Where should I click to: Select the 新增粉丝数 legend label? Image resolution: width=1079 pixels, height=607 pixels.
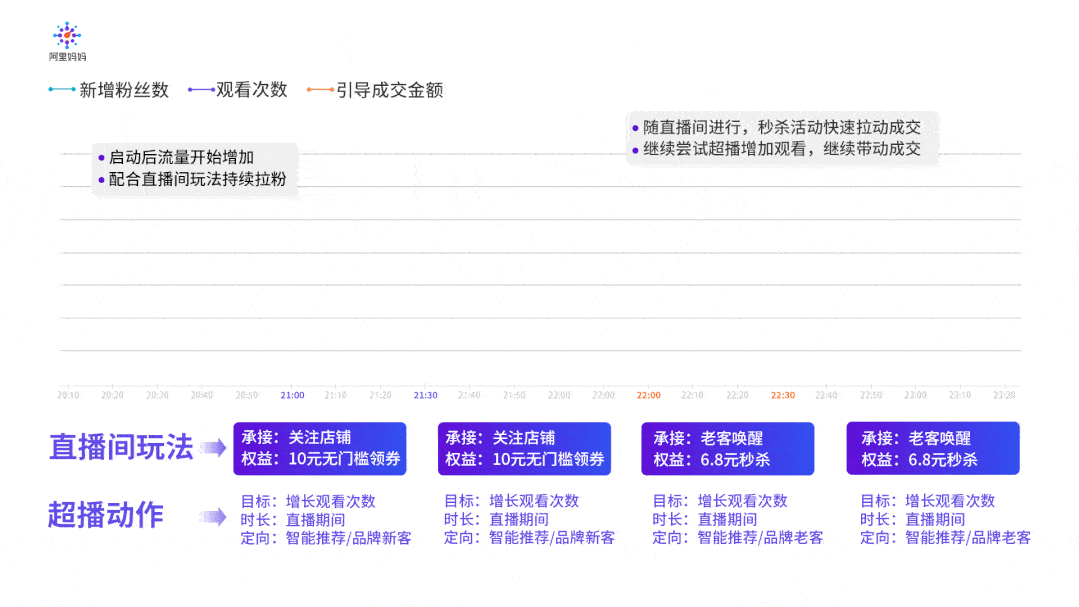pyautogui.click(x=124, y=90)
